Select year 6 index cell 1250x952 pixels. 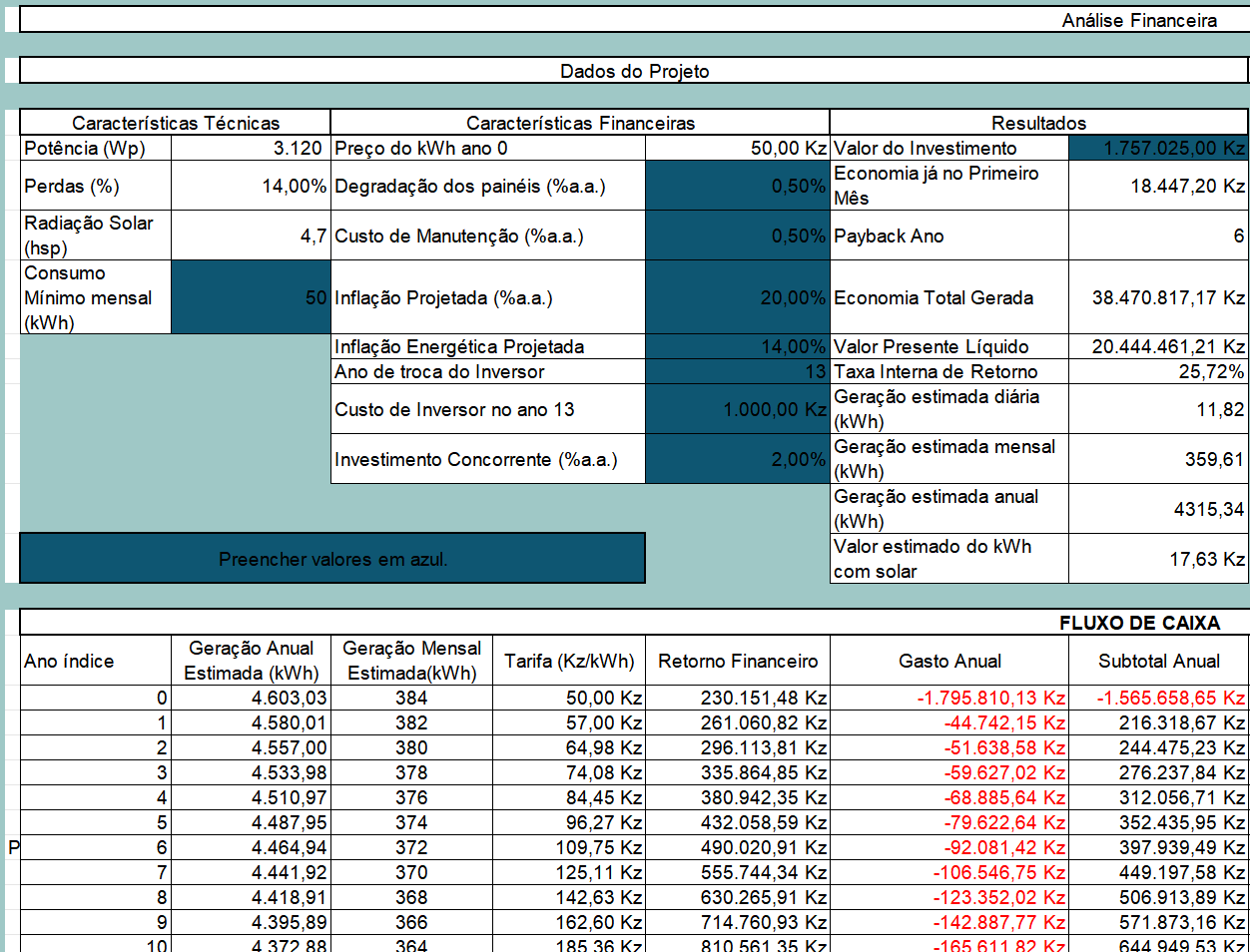click(96, 847)
